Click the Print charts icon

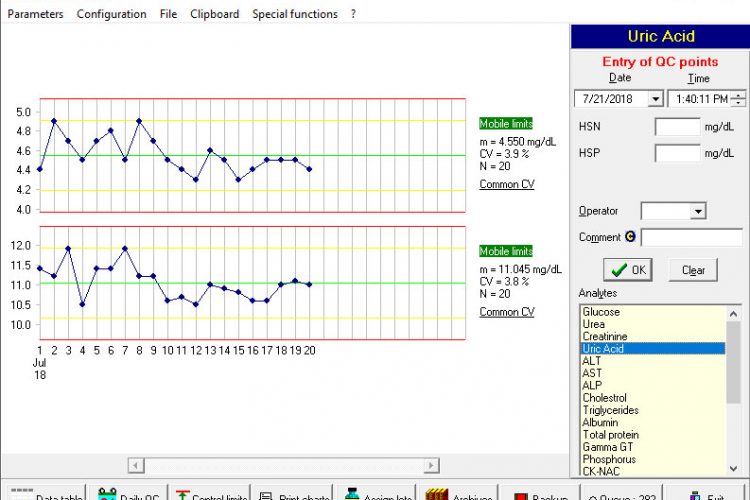point(294,495)
